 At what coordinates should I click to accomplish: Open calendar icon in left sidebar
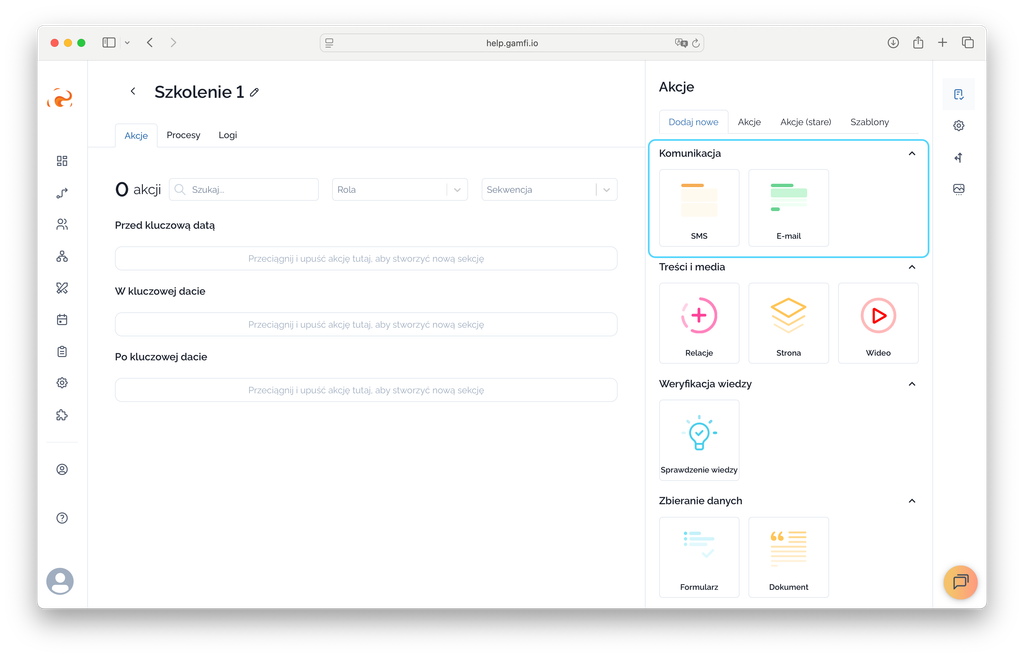point(62,320)
